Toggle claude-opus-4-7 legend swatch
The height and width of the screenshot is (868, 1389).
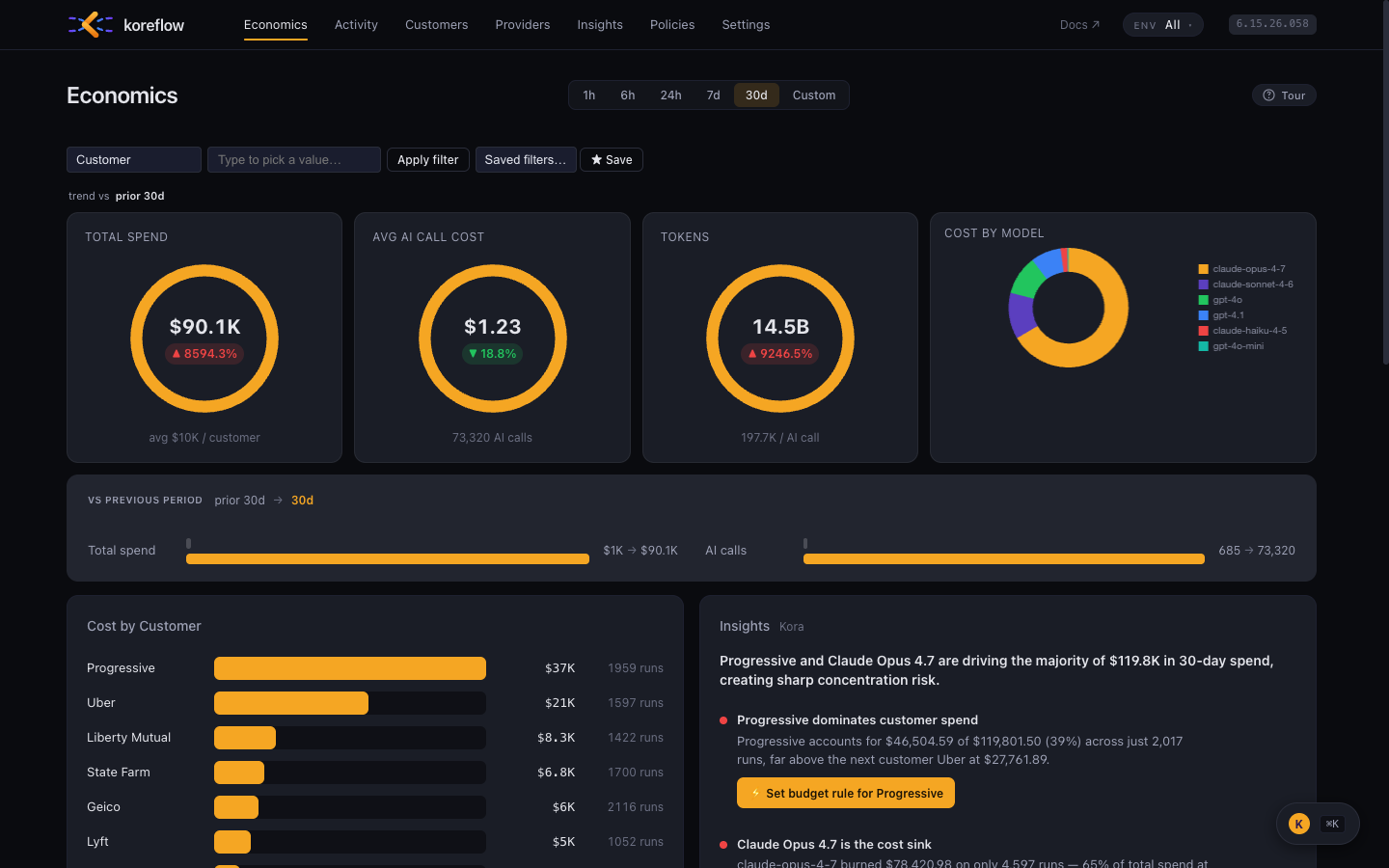pos(1203,269)
